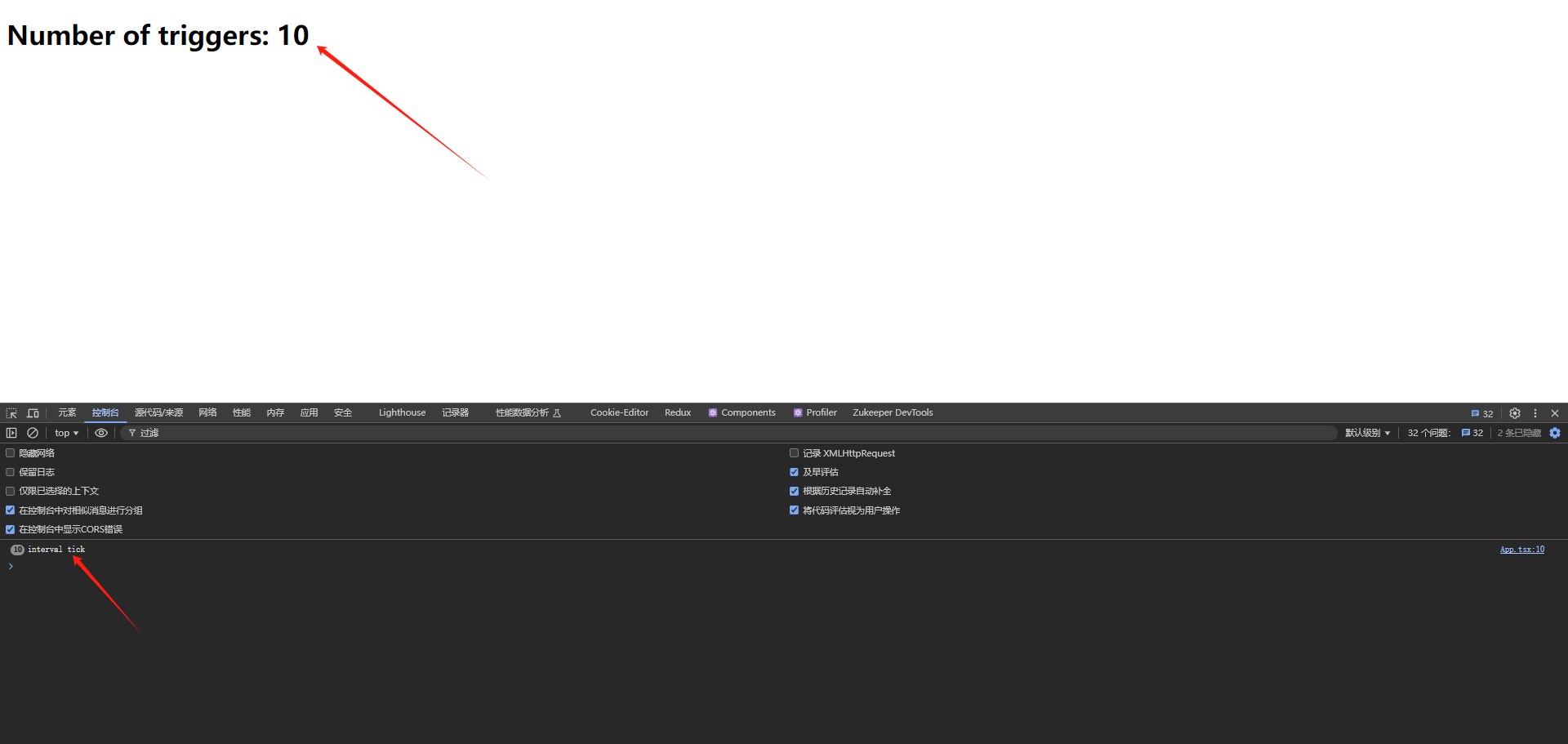Click the Number of triggers heading

pos(158,36)
